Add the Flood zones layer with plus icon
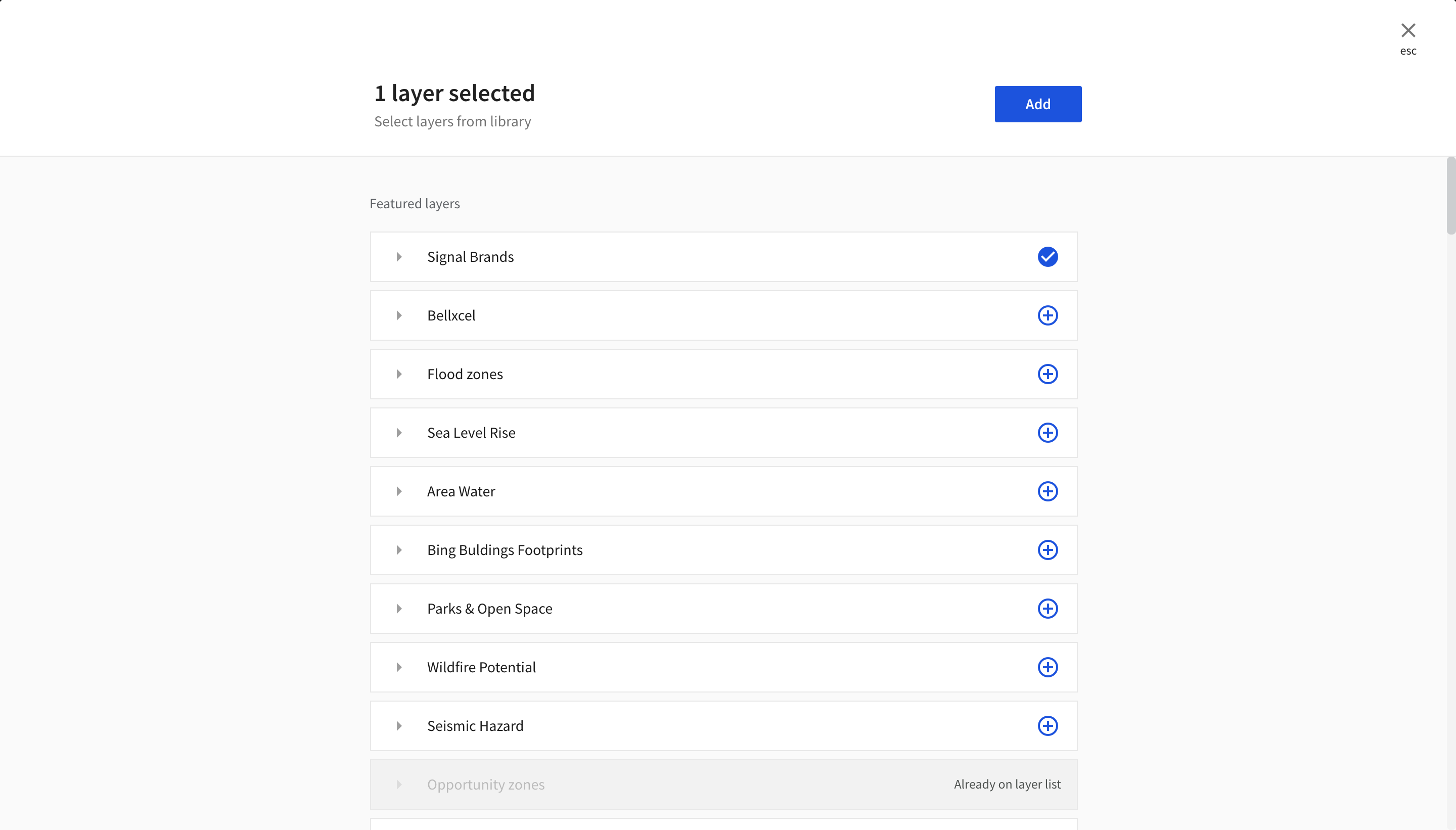Viewport: 1456px width, 830px height. [x=1047, y=374]
